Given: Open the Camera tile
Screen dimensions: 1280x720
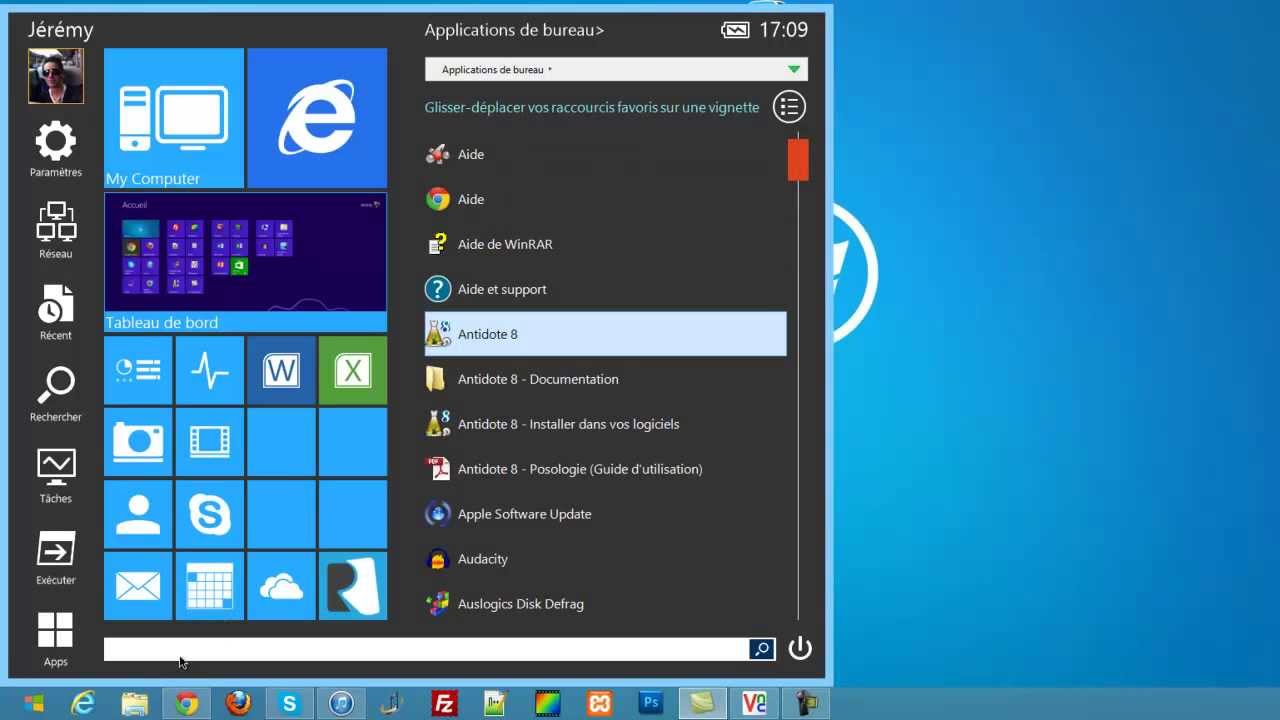Looking at the screenshot, I should point(138,442).
